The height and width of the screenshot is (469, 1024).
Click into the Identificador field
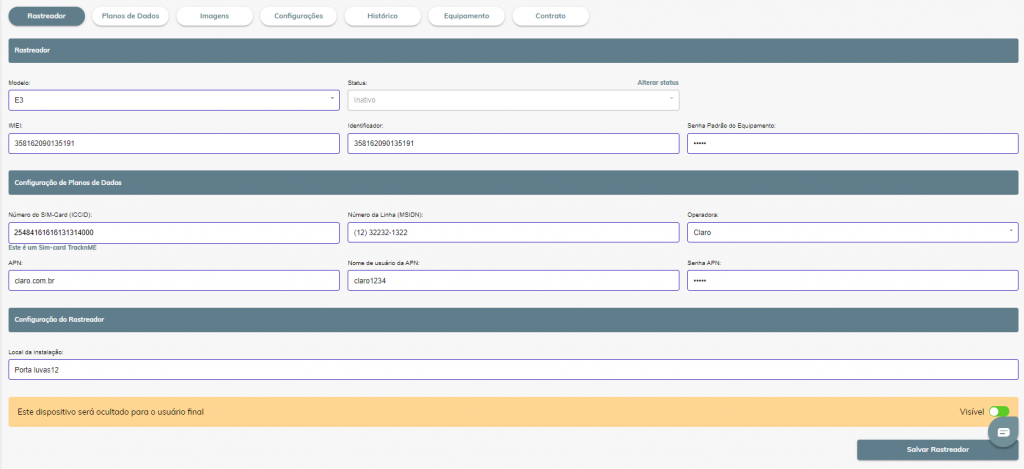(x=513, y=144)
